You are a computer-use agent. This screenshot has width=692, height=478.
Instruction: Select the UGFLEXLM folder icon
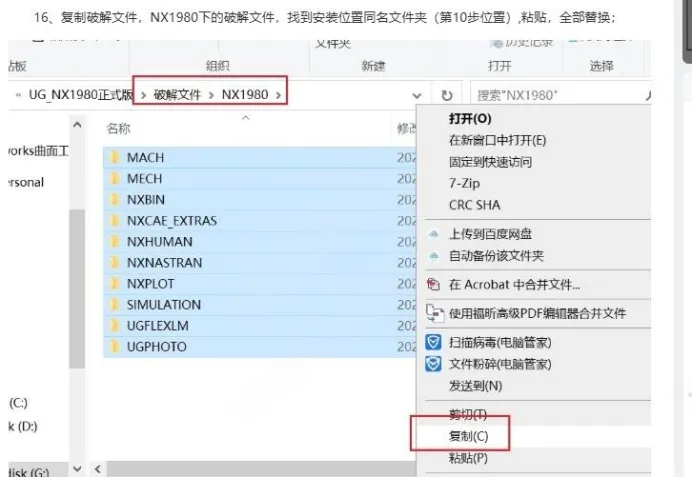coord(114,326)
